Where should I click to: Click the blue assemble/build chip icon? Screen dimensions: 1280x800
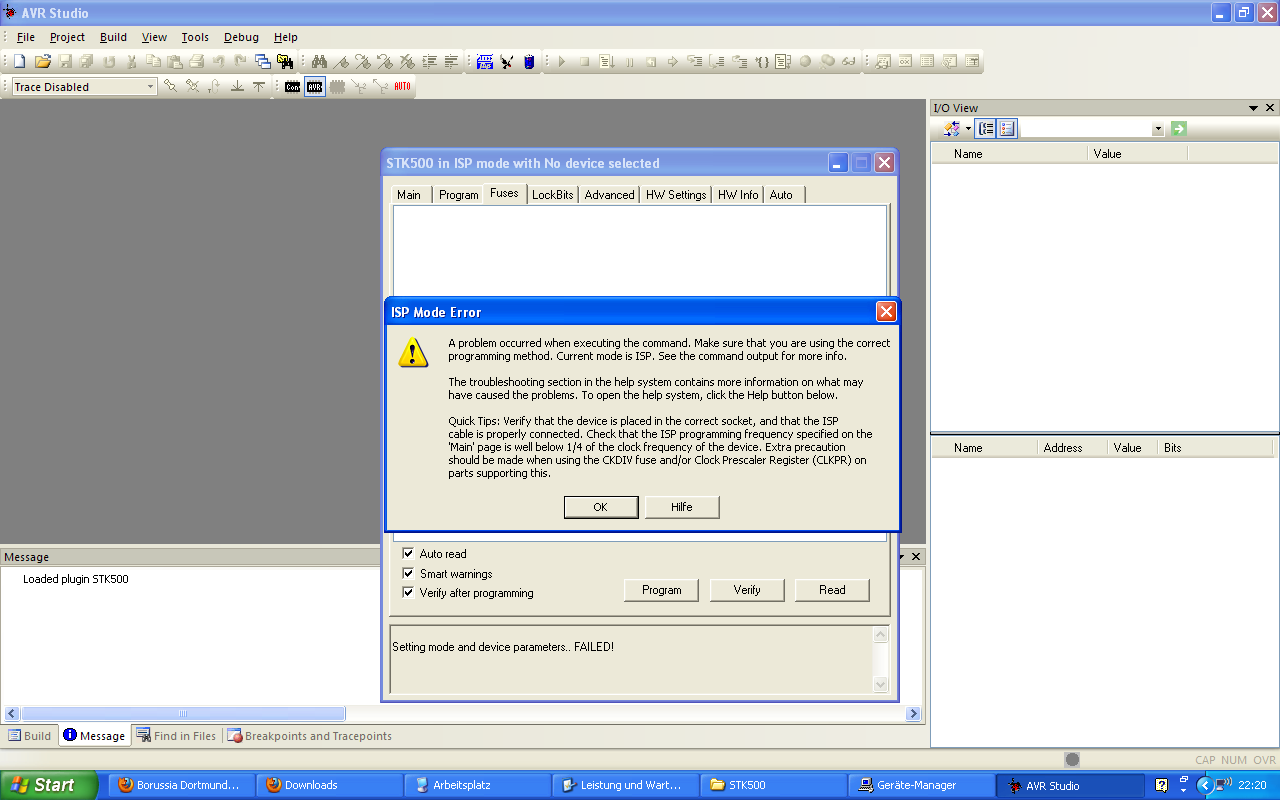pyautogui.click(x=485, y=62)
